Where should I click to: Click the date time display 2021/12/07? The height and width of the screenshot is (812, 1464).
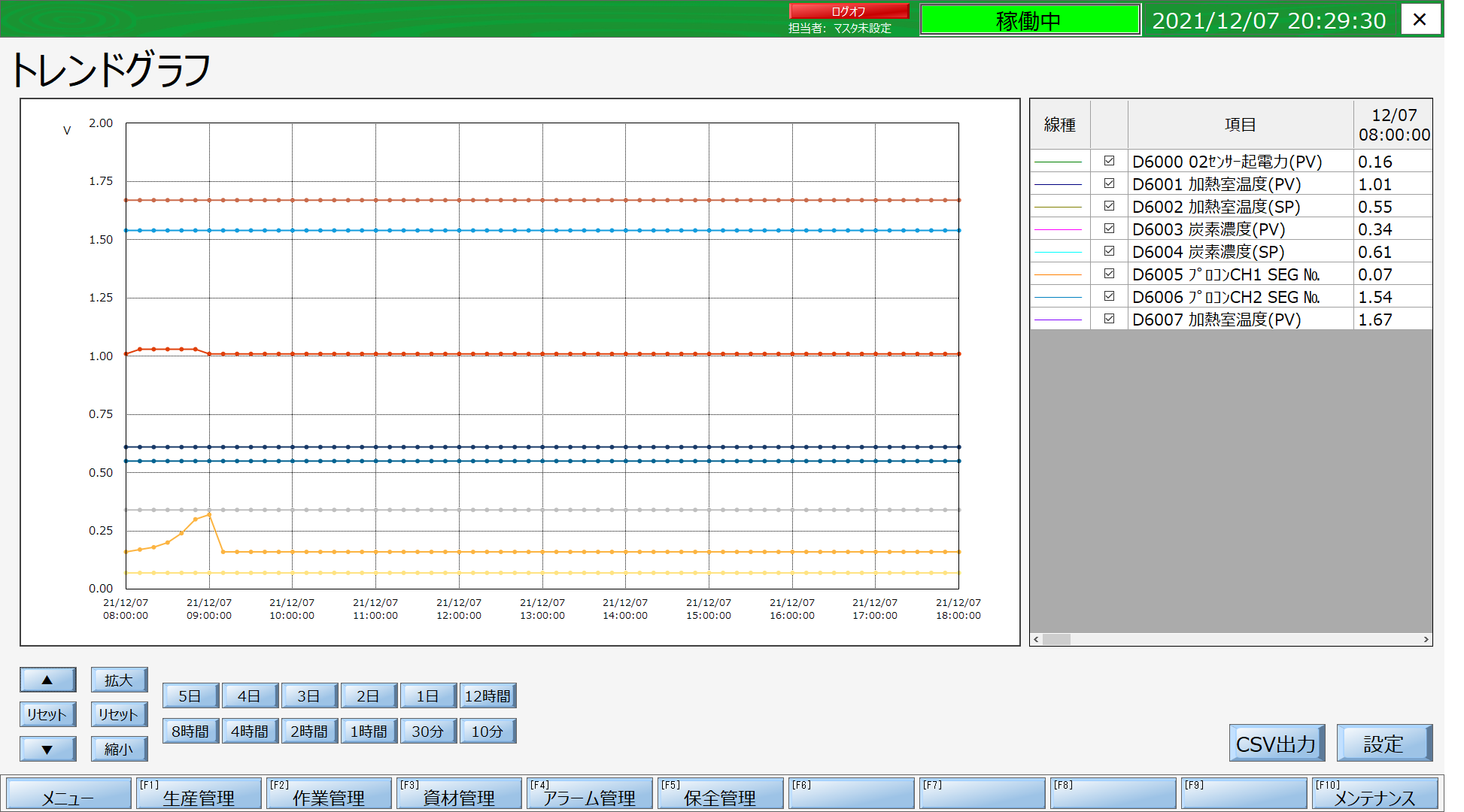[1268, 20]
